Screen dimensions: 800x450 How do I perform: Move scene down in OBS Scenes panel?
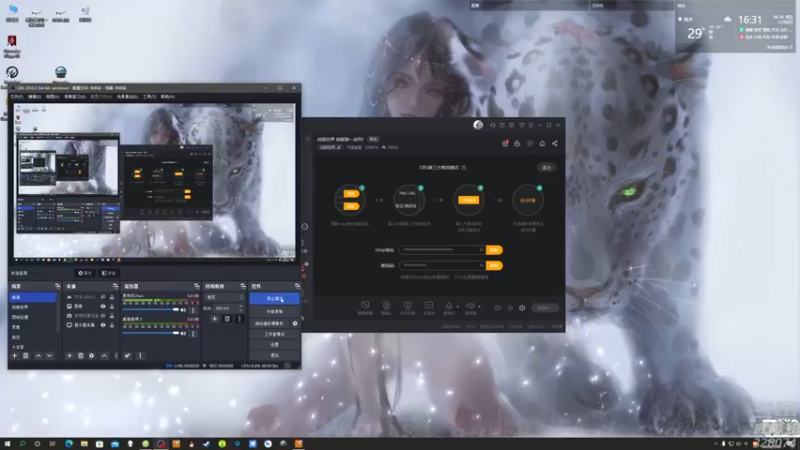[49, 356]
